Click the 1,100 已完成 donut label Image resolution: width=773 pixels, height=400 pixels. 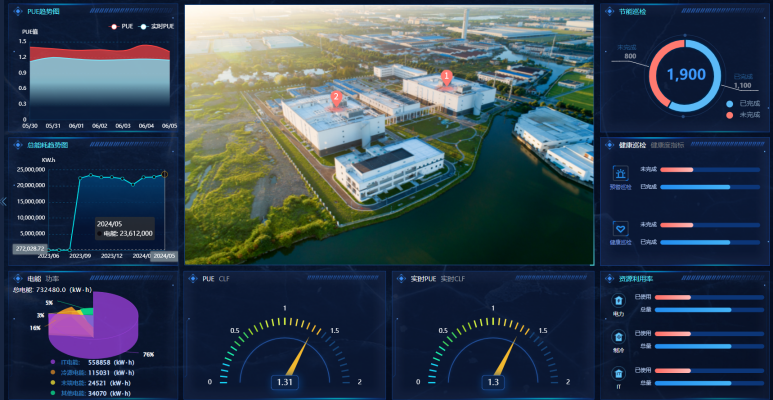coord(742,85)
